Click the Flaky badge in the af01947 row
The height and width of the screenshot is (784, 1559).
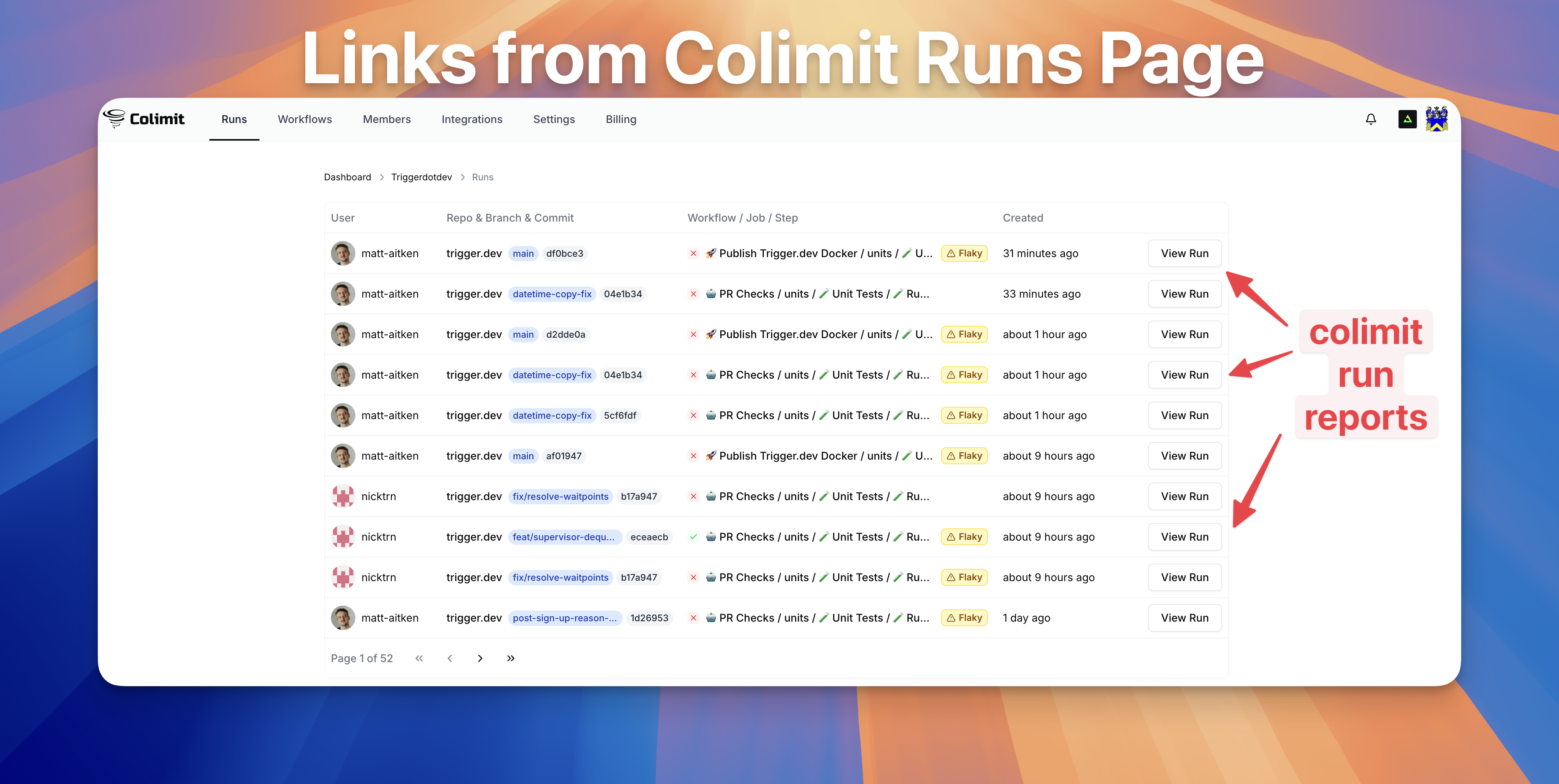(x=964, y=456)
